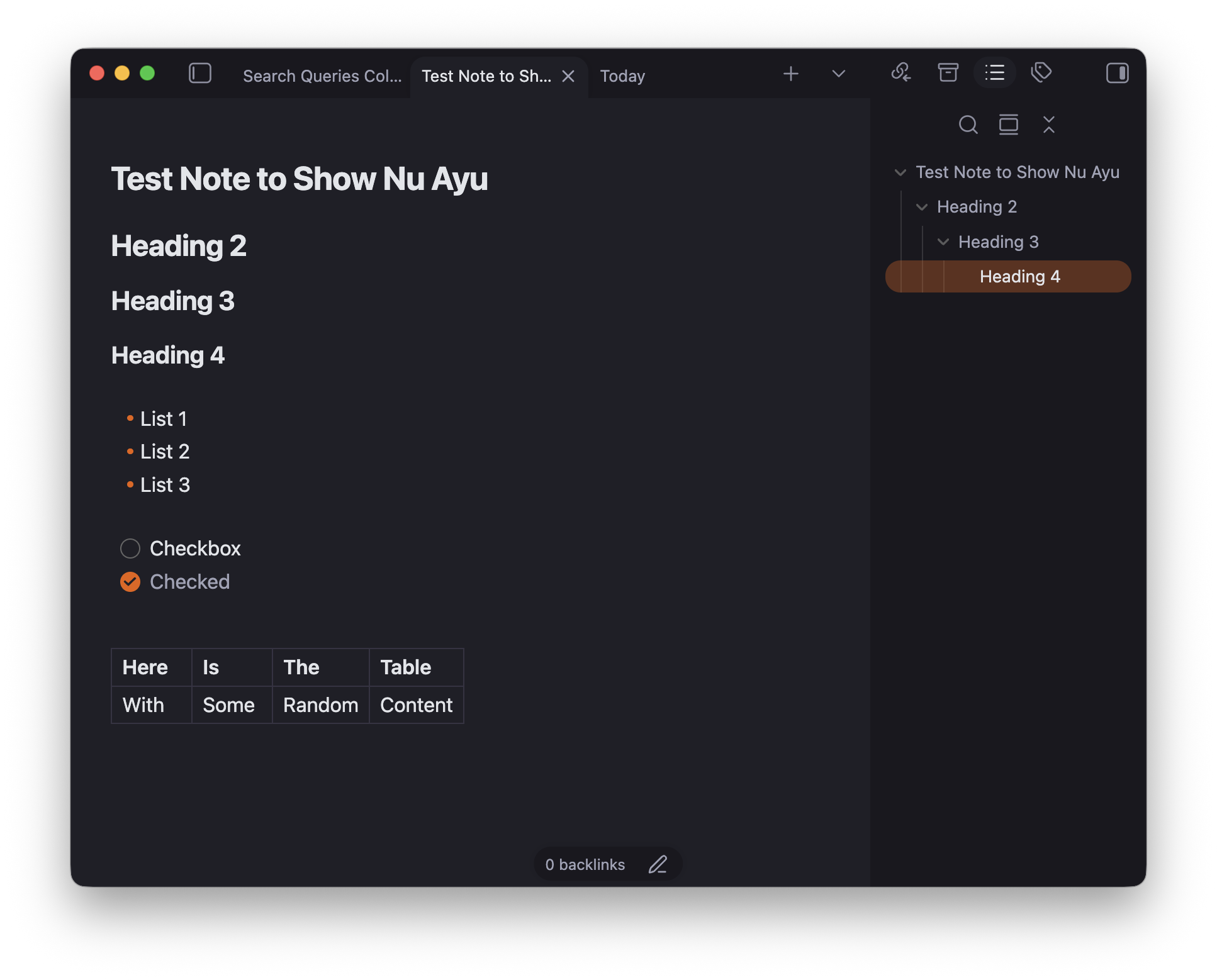1217x980 pixels.
Task: Minimize the window with yellow button
Action: click(122, 74)
